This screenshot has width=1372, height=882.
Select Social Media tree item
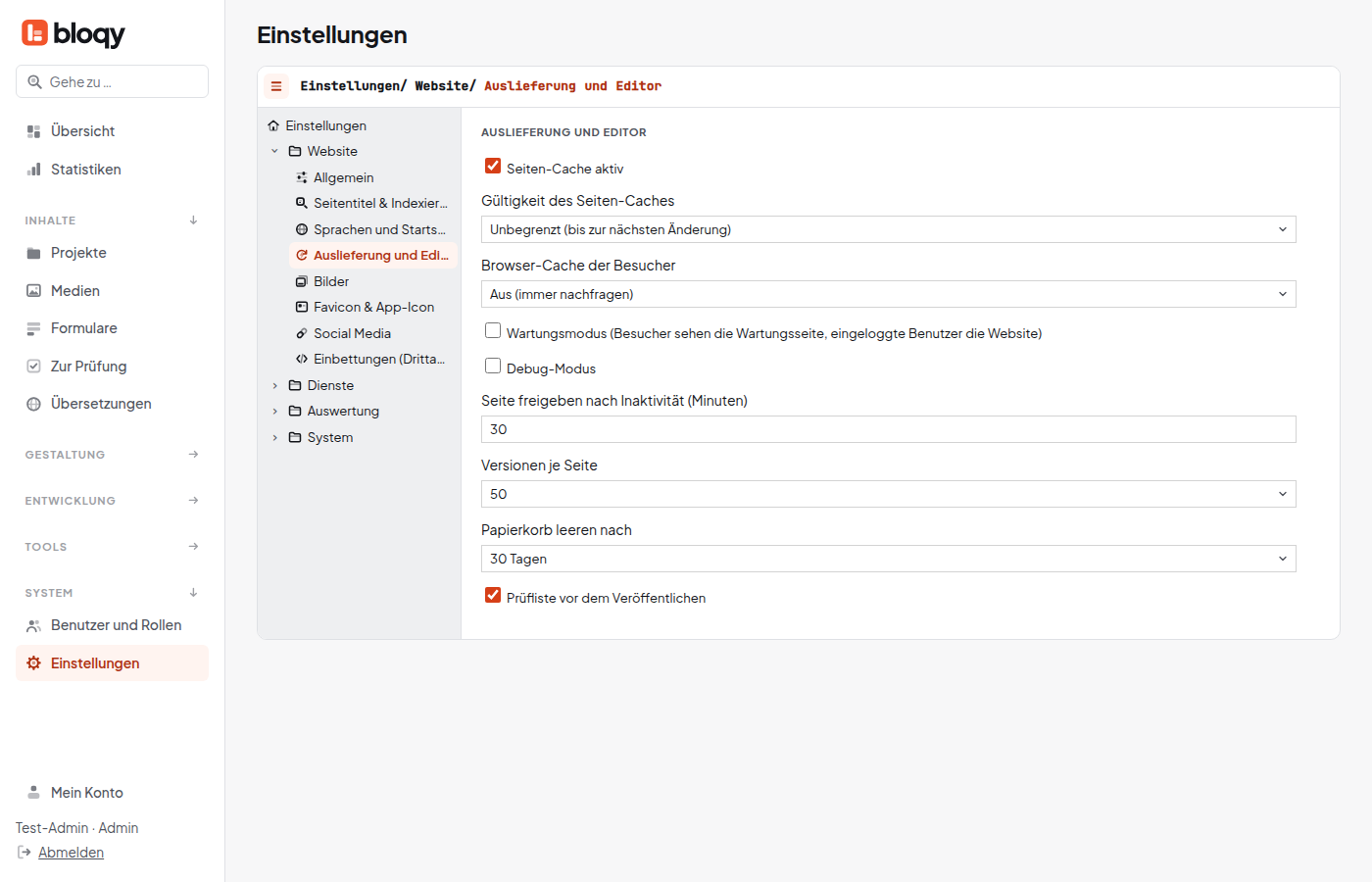pos(373,334)
